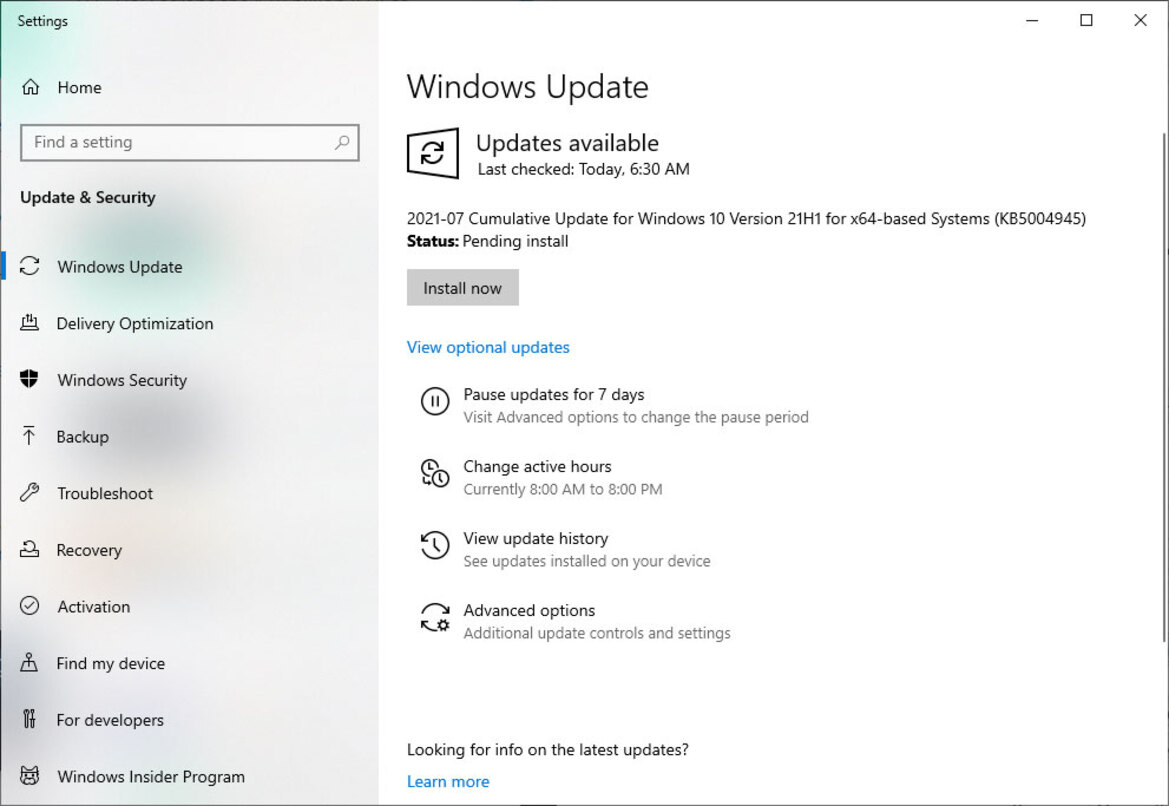Close the Settings window
1169x806 pixels.
(x=1141, y=20)
